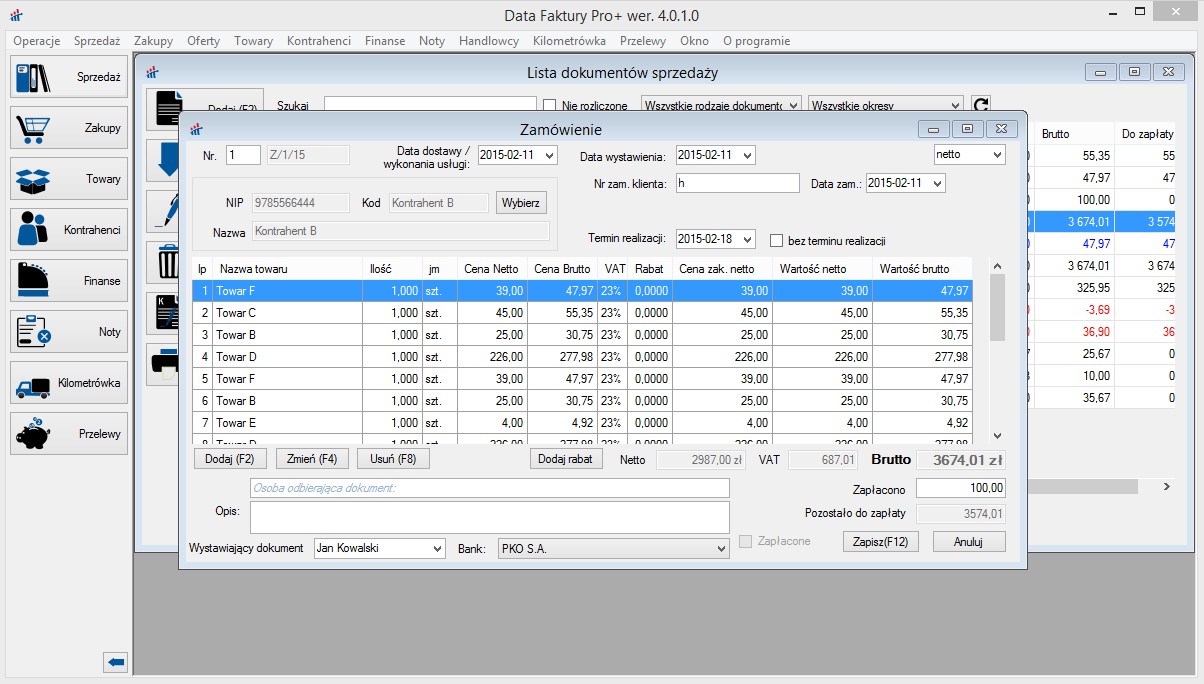
Task: Open the Kontrahenci menu
Action: tap(318, 41)
